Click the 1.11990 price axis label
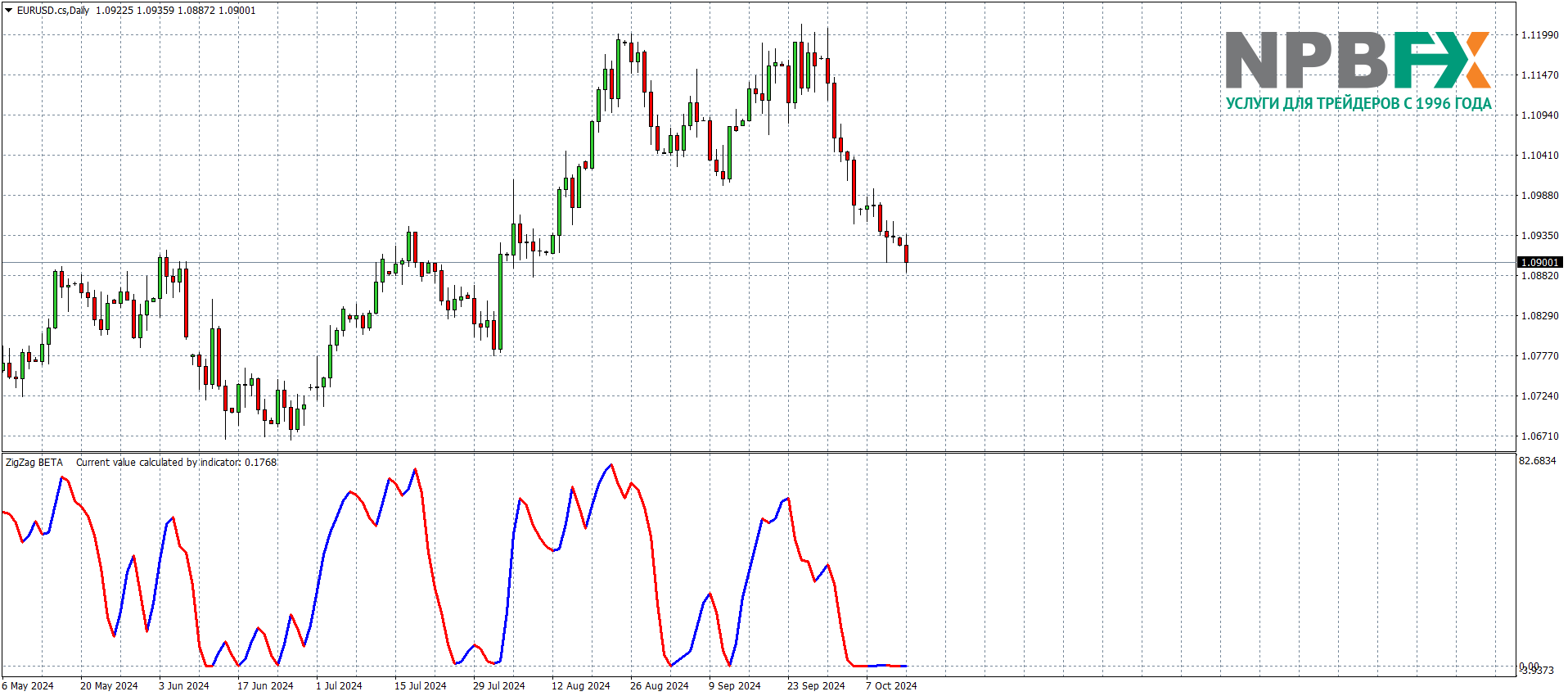1568x696 pixels. [1539, 35]
